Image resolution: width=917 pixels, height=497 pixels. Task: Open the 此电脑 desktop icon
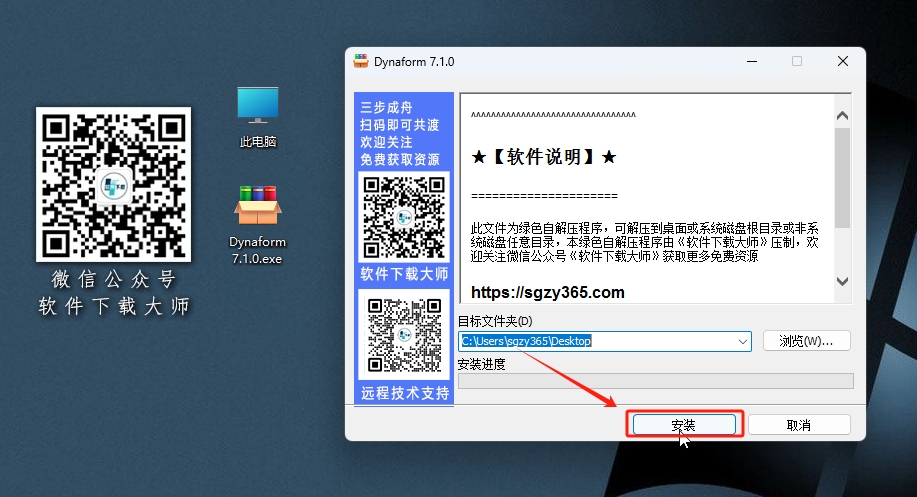coord(258,117)
